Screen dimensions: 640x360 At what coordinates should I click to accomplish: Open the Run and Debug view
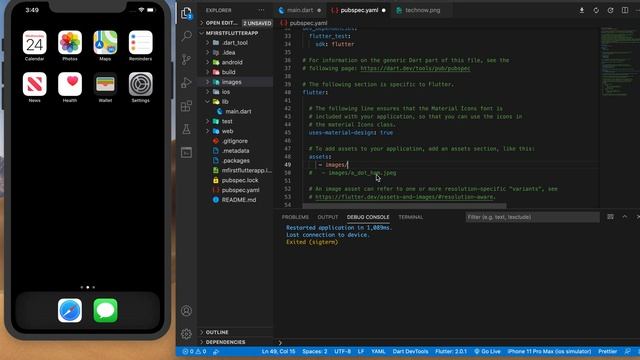(187, 82)
